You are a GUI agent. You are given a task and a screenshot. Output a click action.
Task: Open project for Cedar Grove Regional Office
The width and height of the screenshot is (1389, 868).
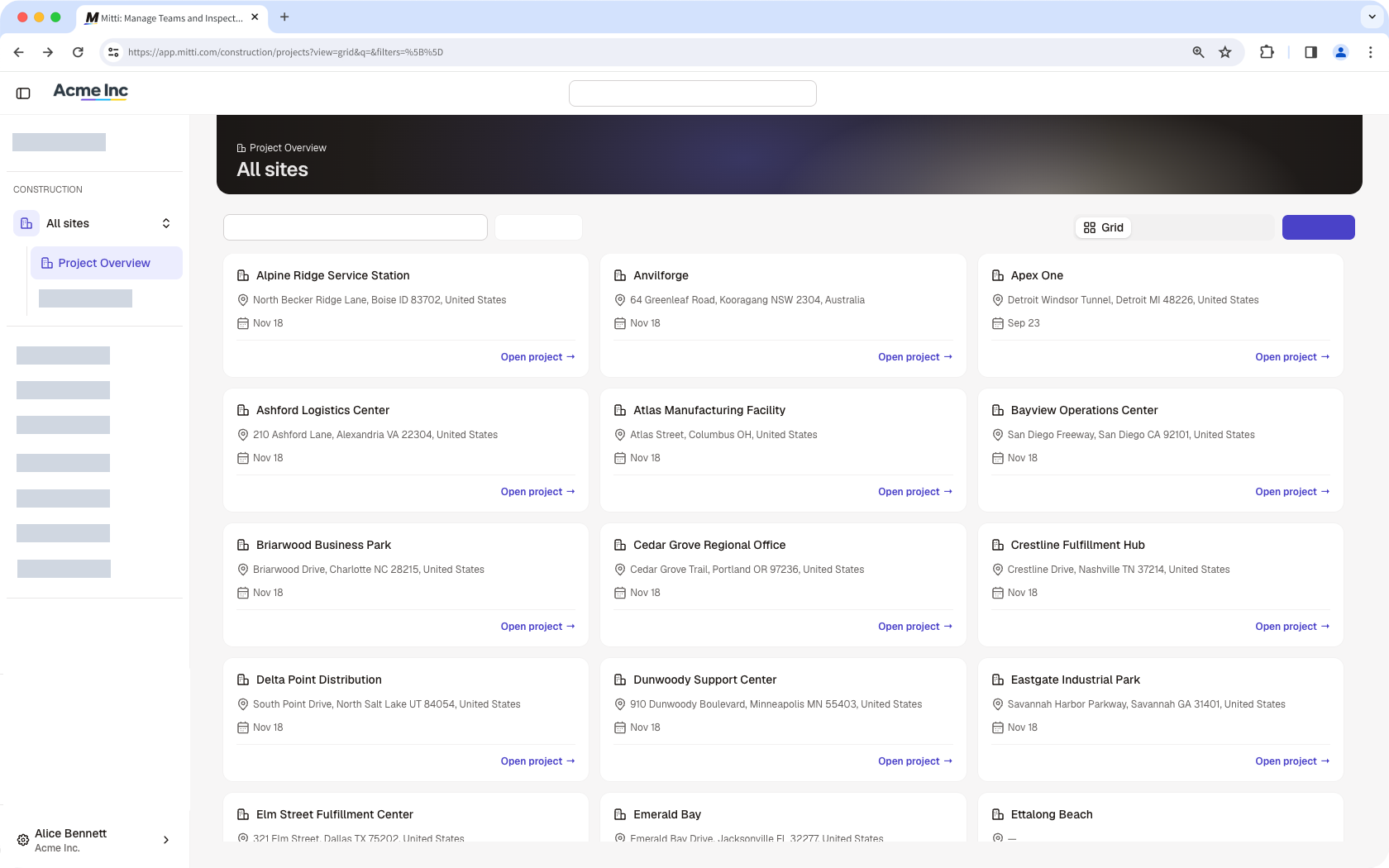[915, 627]
